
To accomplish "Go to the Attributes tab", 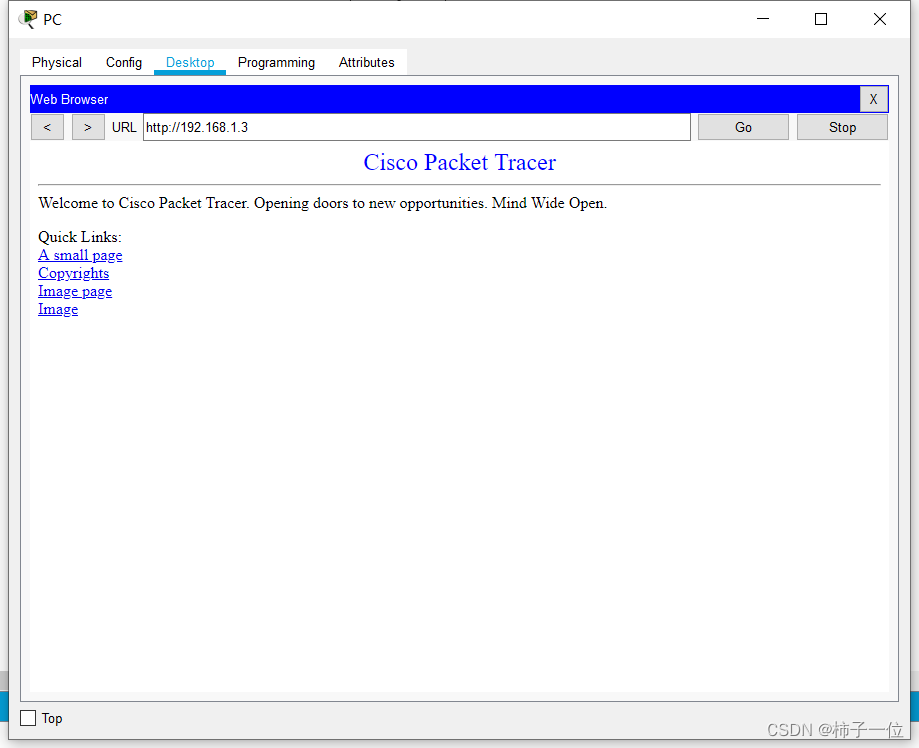I will coord(366,62).
